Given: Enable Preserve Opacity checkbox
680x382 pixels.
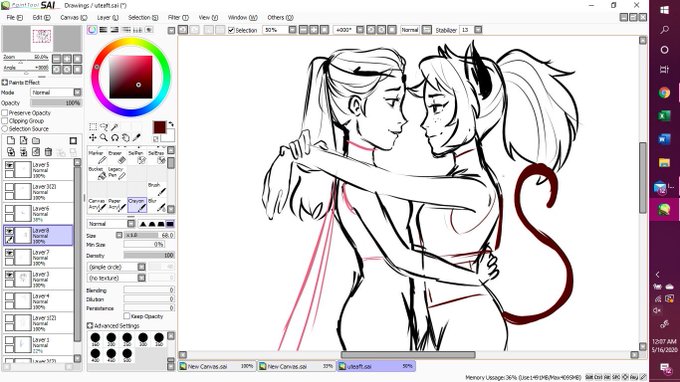Looking at the screenshot, I should coord(5,113).
